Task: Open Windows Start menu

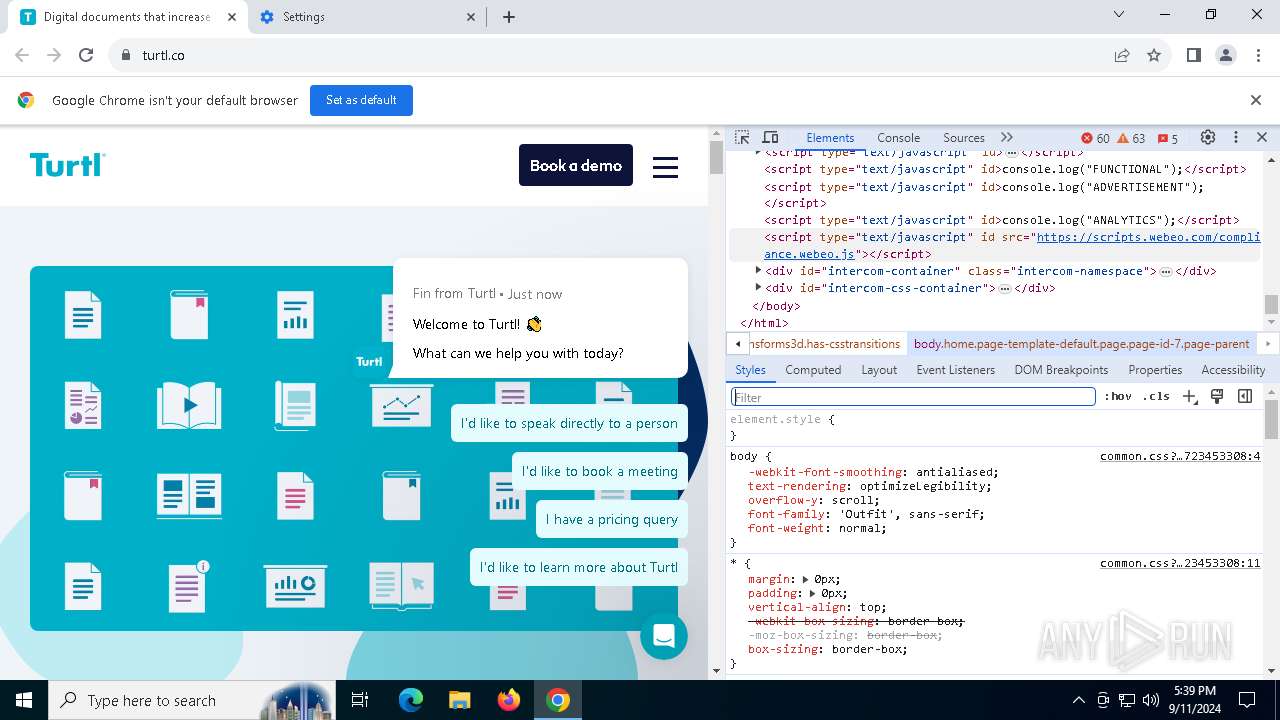Action: [24, 700]
